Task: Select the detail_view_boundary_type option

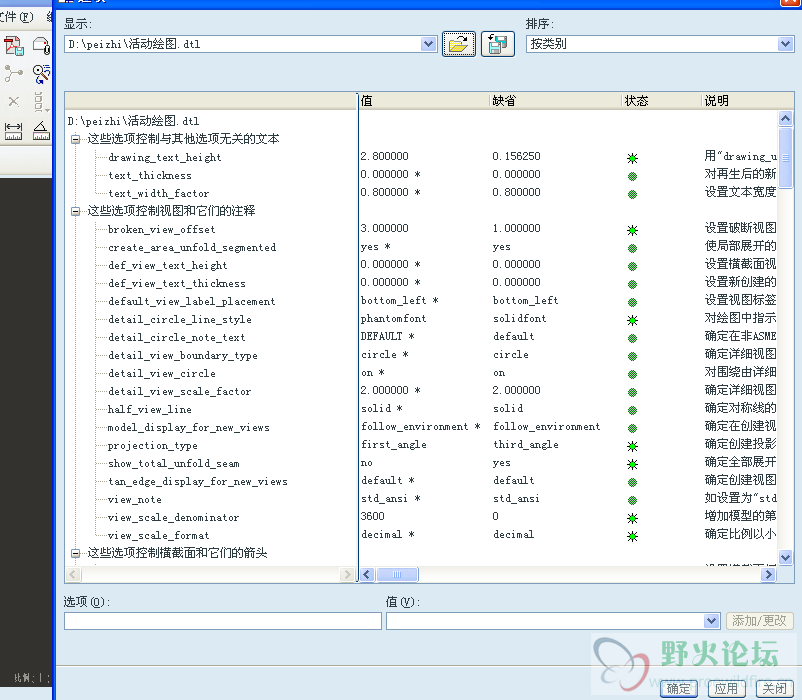Action: 183,355
